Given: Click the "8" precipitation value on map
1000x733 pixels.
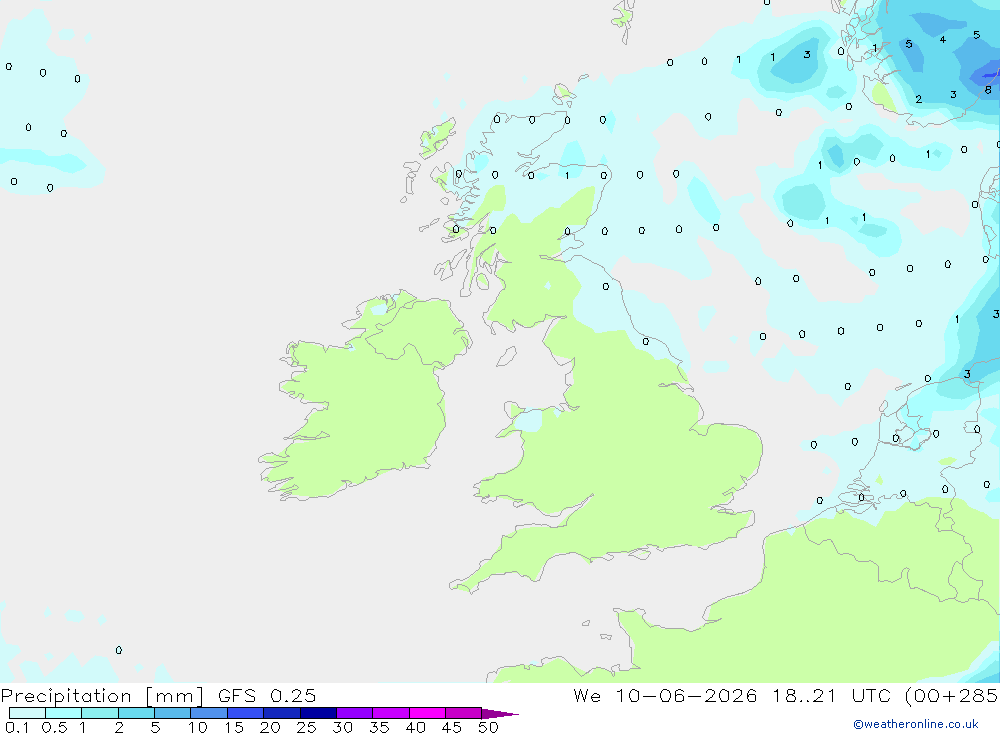Looking at the screenshot, I should [x=987, y=90].
